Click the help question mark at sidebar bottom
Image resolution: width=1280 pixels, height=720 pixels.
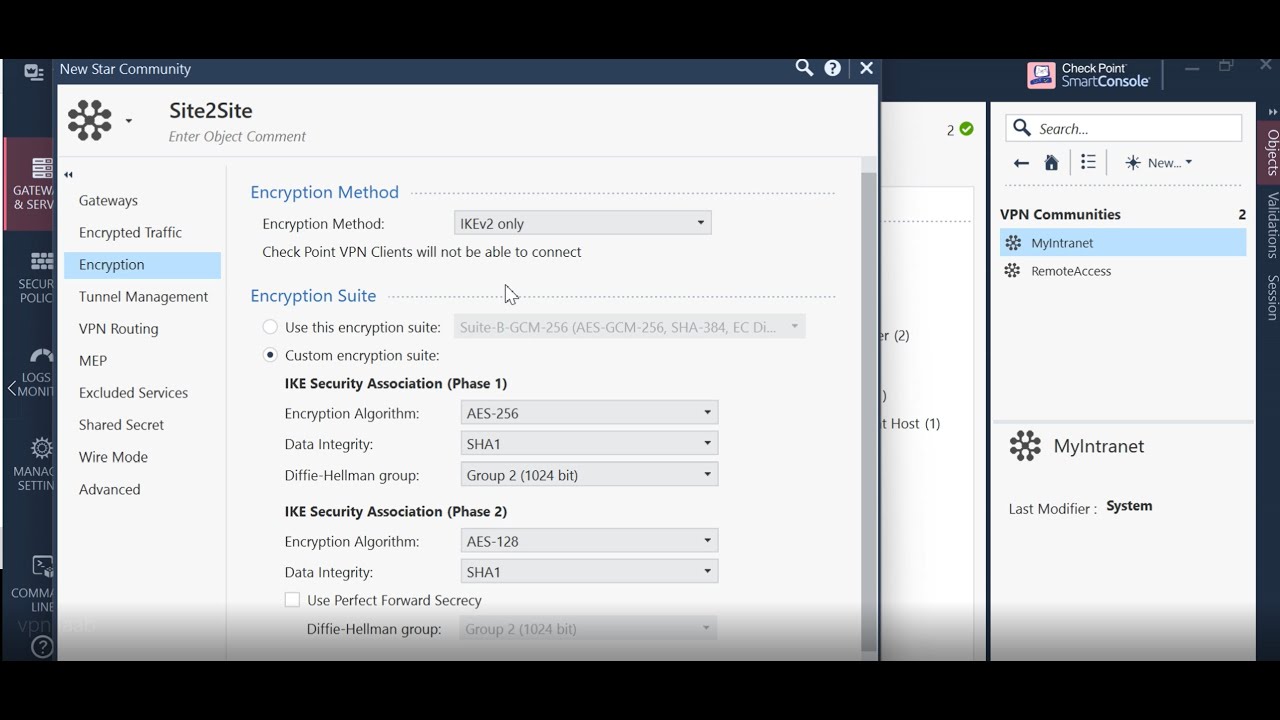click(x=42, y=647)
